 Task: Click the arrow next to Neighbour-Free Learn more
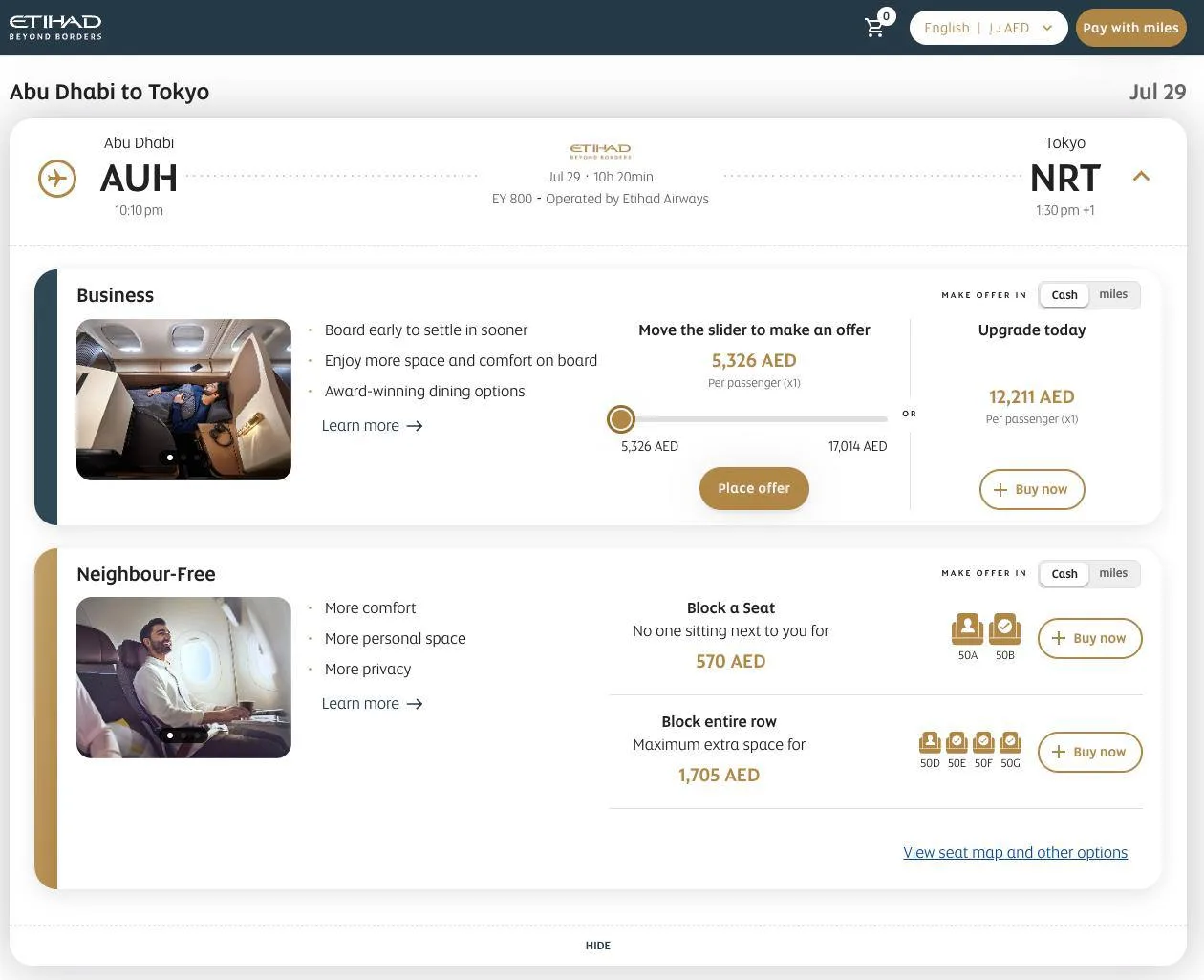415,704
